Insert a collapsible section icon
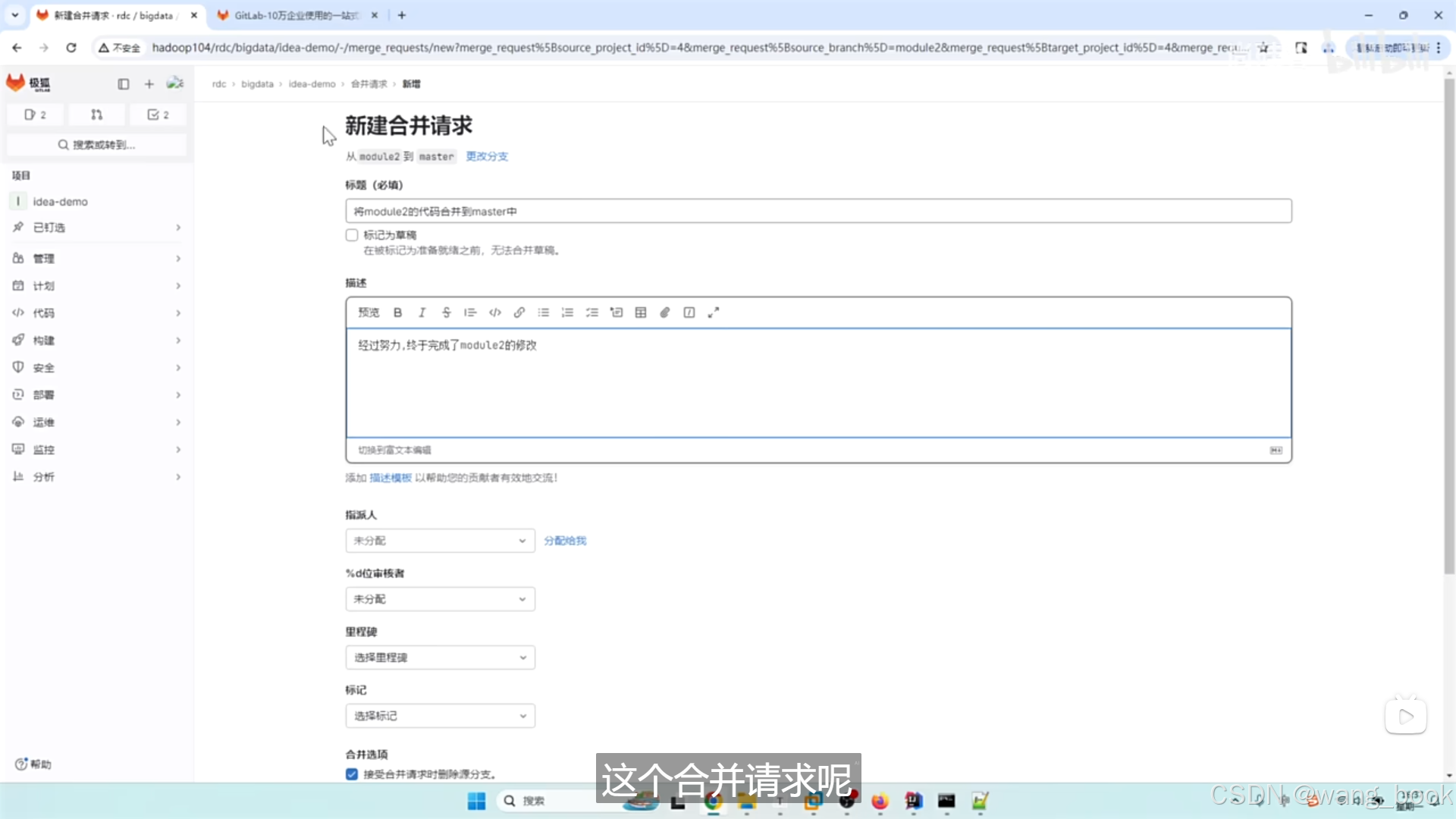This screenshot has height=819, width=1456. (x=616, y=312)
